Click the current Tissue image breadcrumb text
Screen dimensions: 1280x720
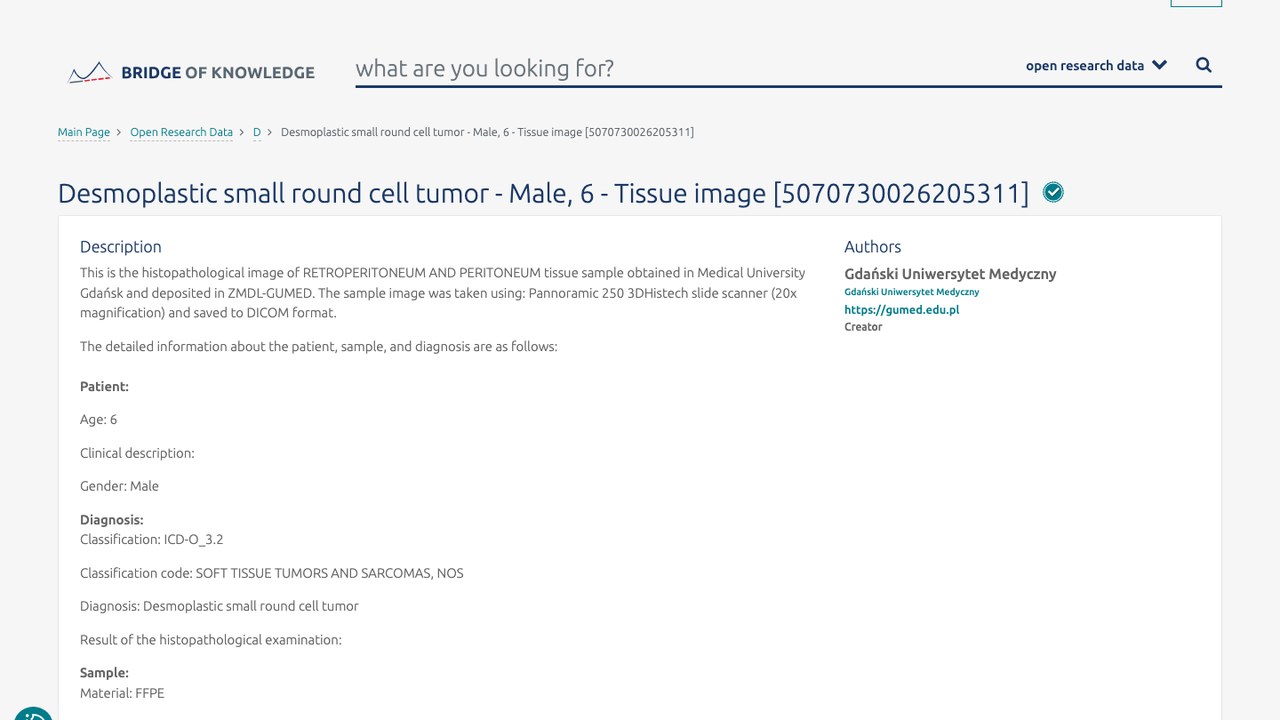click(487, 132)
